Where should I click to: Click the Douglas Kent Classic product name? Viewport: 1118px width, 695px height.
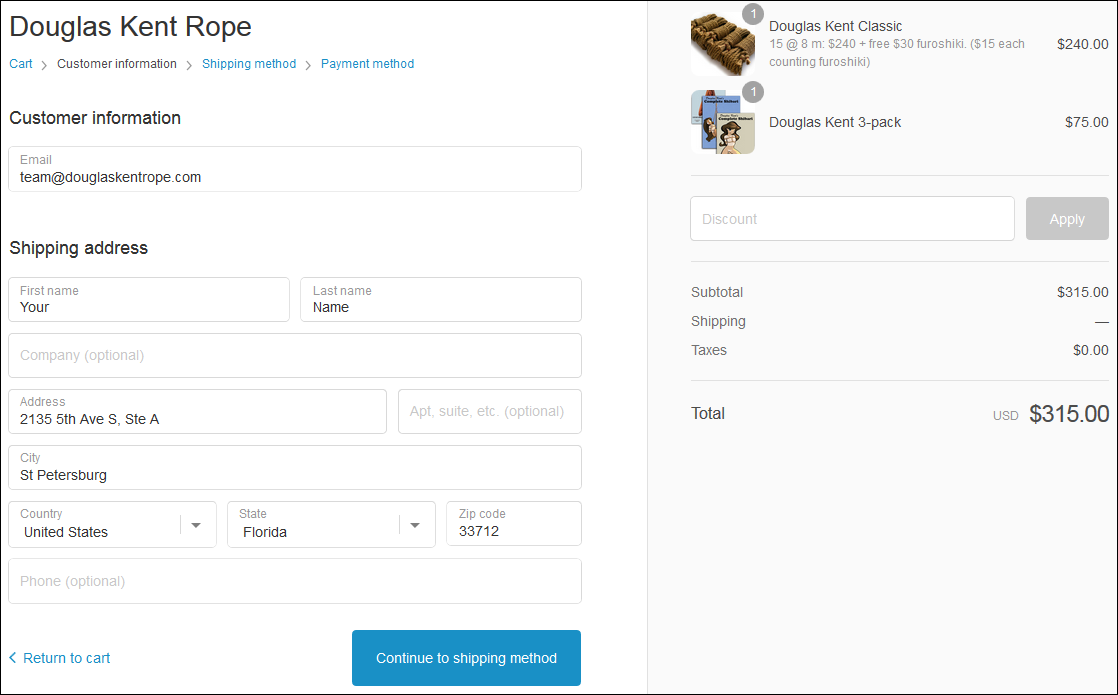(835, 26)
